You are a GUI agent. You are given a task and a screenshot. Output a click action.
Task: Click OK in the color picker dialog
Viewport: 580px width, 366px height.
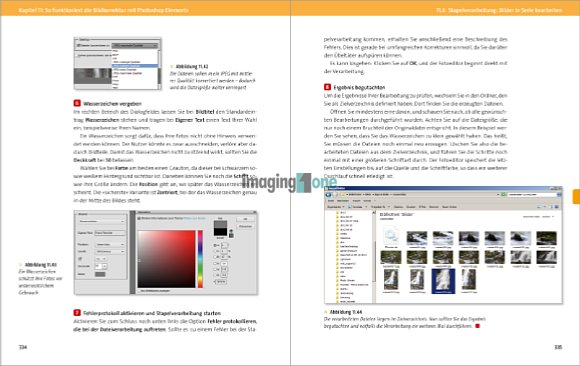tap(245, 219)
